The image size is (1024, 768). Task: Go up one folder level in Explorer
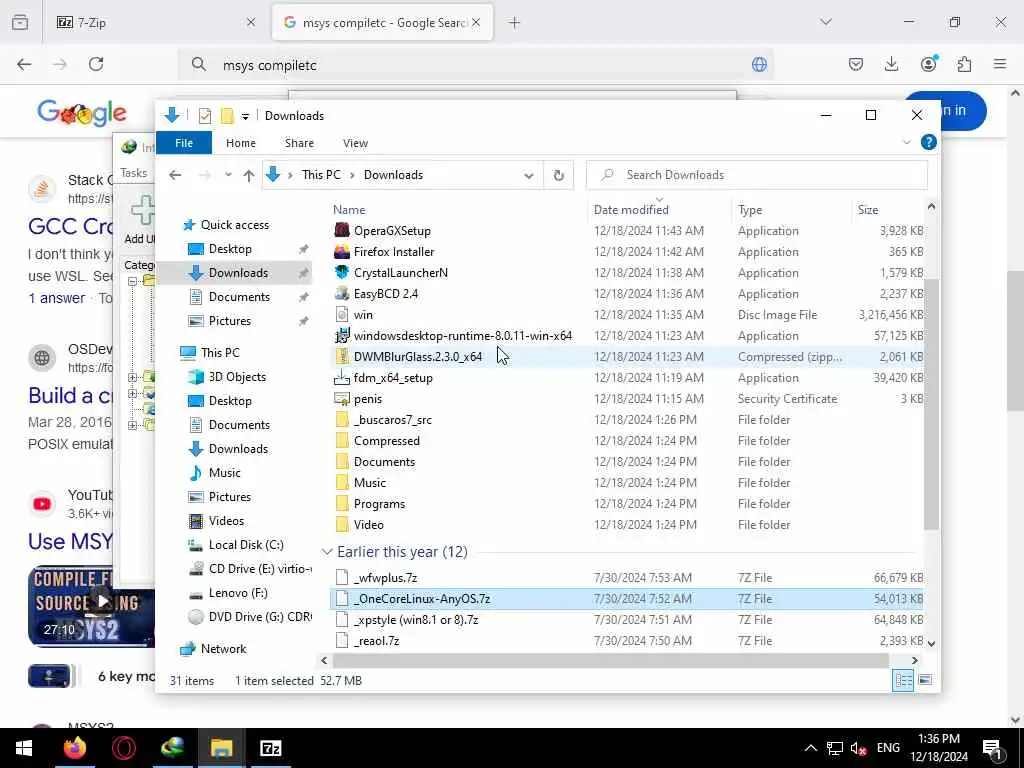(249, 175)
